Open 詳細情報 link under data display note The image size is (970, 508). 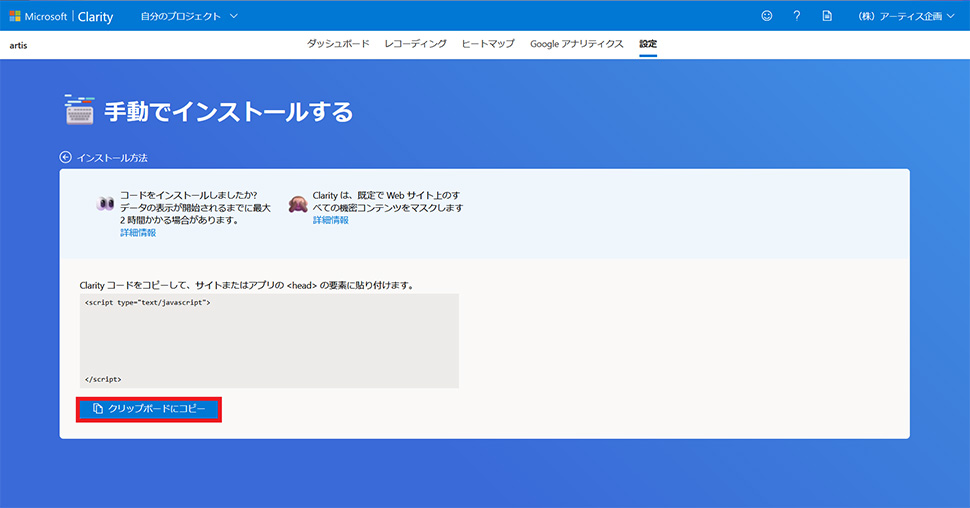click(x=138, y=233)
